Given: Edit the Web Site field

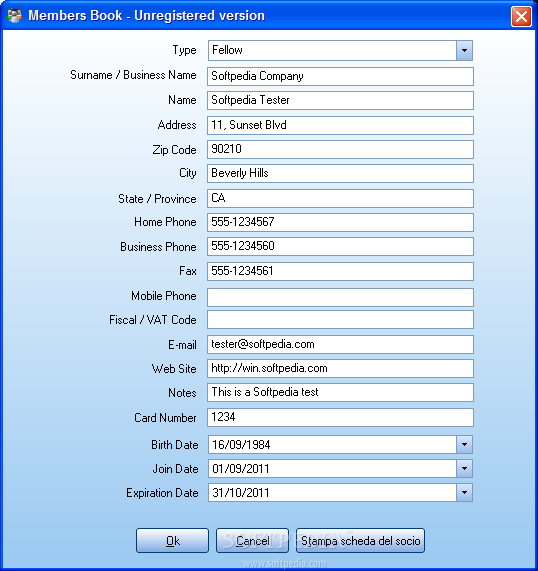Looking at the screenshot, I should coord(340,369).
